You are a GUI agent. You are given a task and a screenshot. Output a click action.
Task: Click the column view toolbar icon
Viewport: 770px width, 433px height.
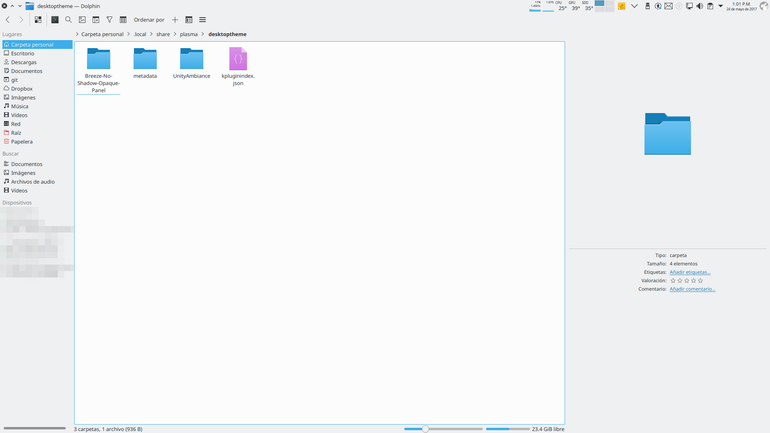123,20
